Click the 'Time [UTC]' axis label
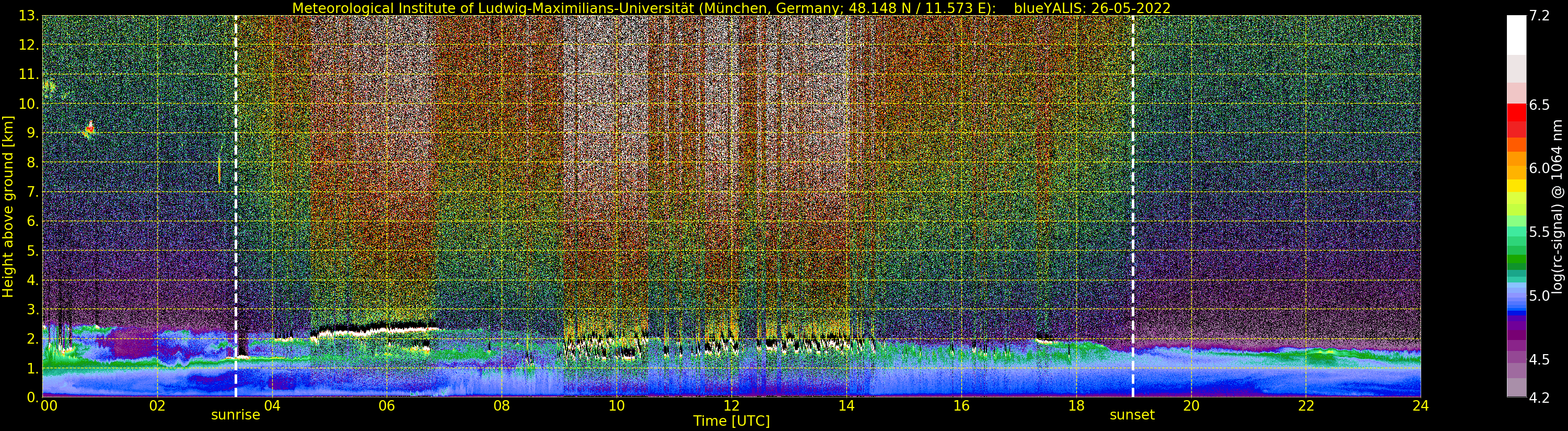Screen dimensions: 1568x431 click(731, 421)
